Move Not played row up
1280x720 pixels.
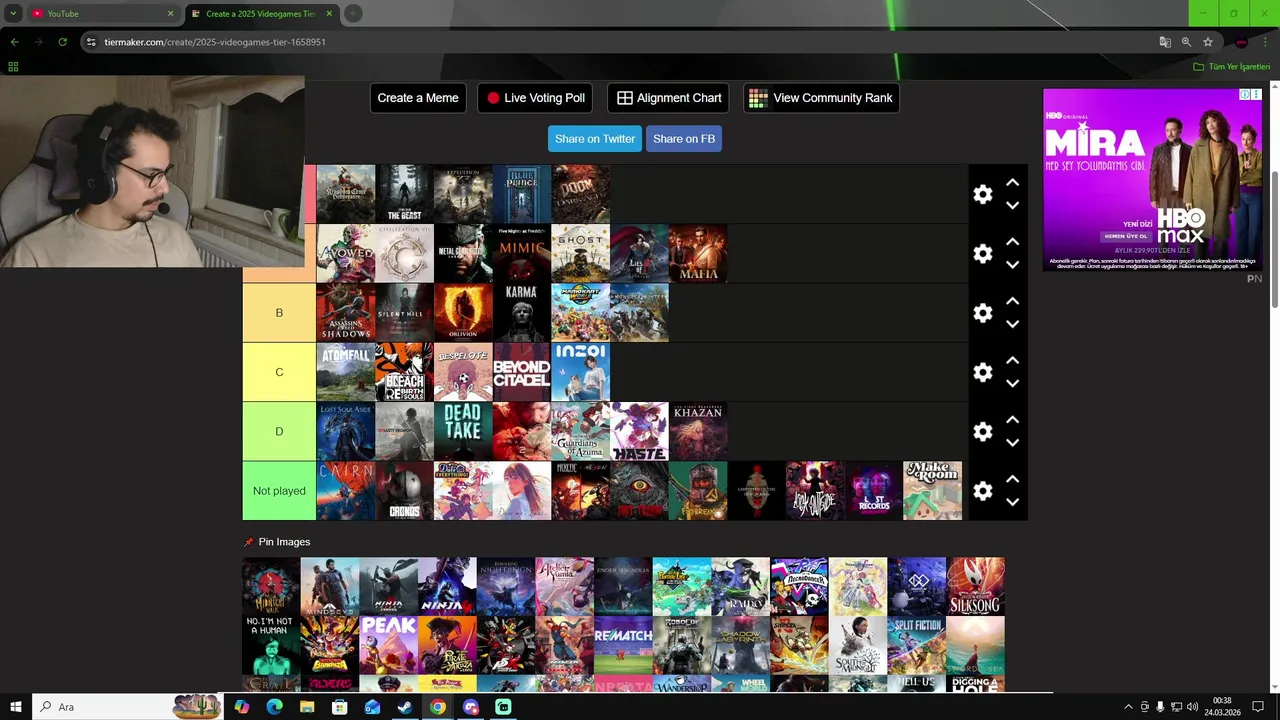tap(1012, 479)
